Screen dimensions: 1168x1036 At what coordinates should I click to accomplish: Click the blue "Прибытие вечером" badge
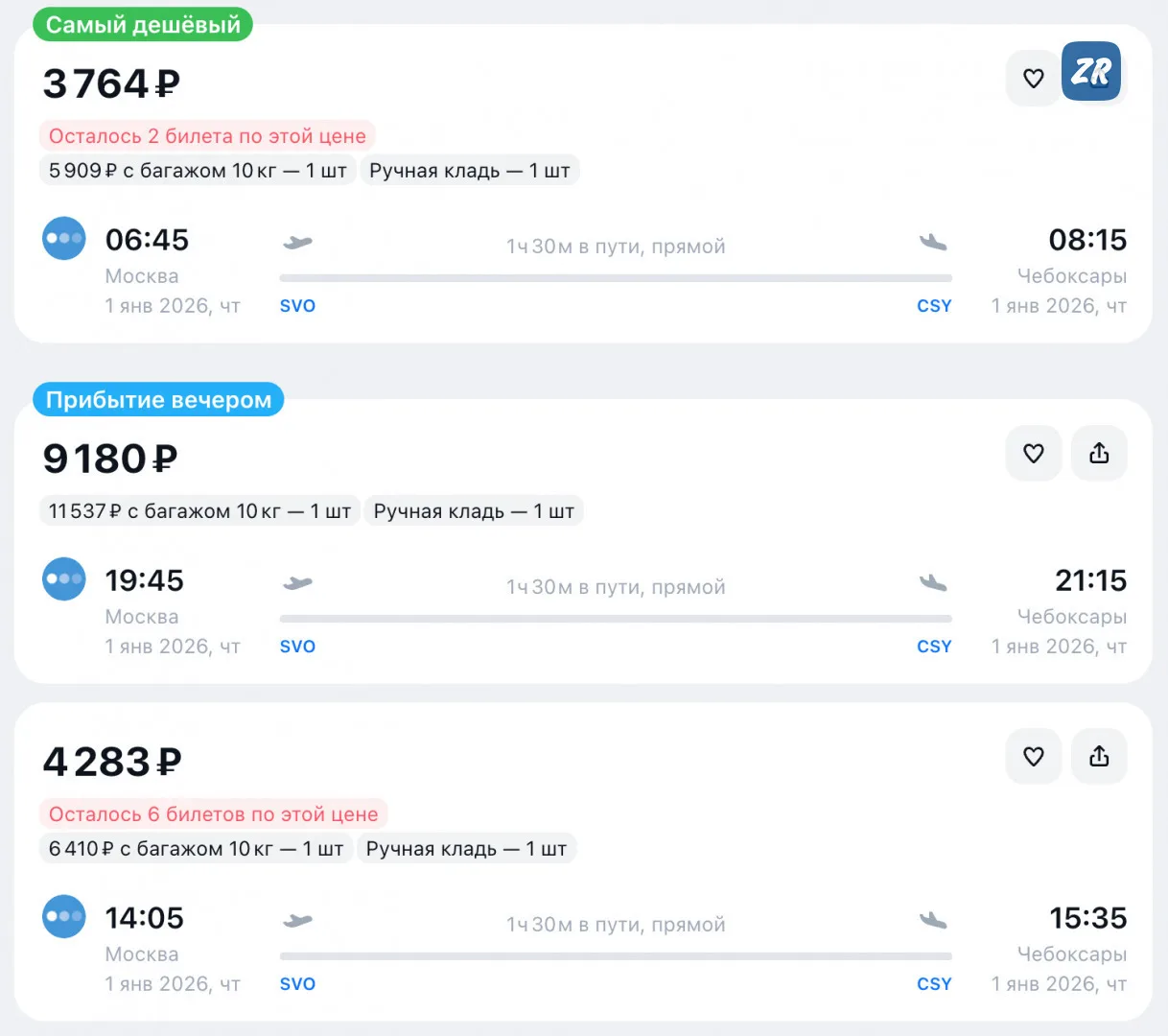[x=158, y=400]
